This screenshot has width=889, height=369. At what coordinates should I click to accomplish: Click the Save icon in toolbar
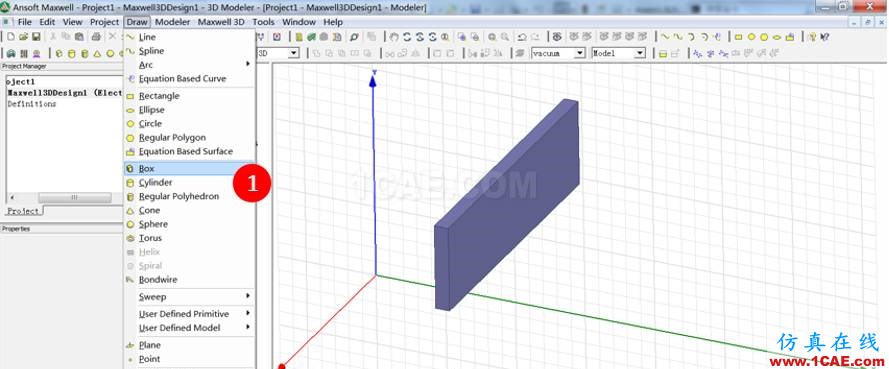(36, 37)
